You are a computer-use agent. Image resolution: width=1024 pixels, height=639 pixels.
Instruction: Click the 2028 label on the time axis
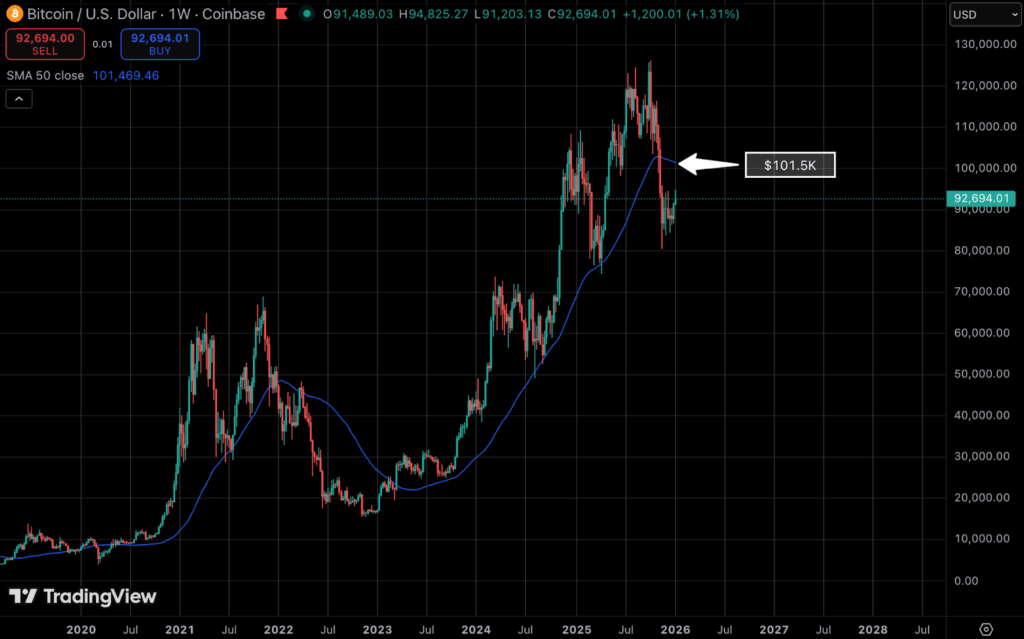(x=873, y=628)
